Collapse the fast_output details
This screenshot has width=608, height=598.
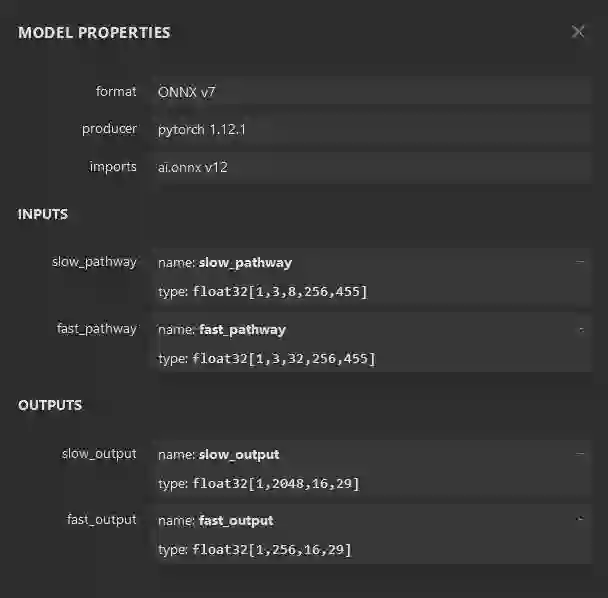580,519
